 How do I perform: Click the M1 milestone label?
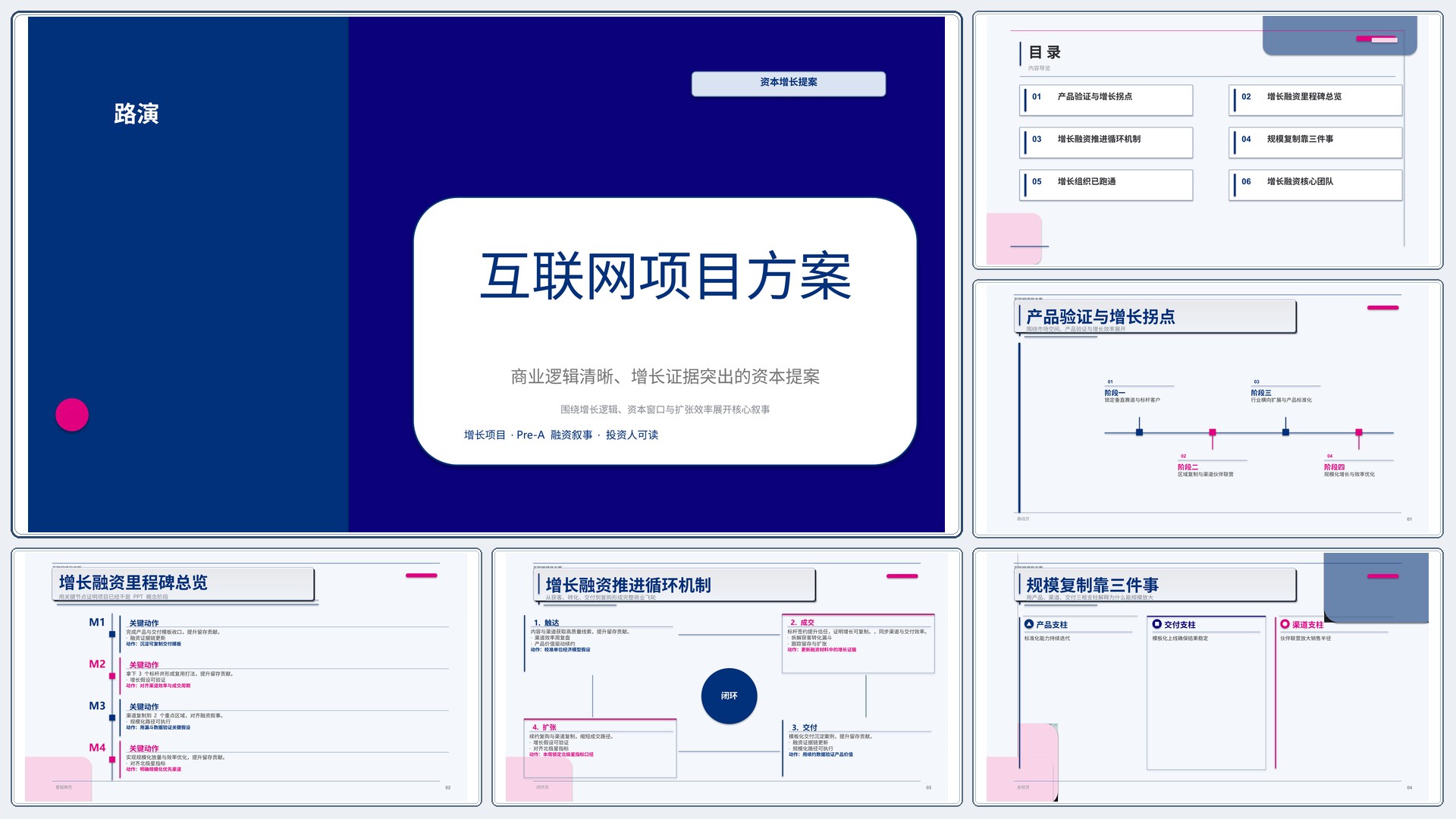[x=97, y=622]
